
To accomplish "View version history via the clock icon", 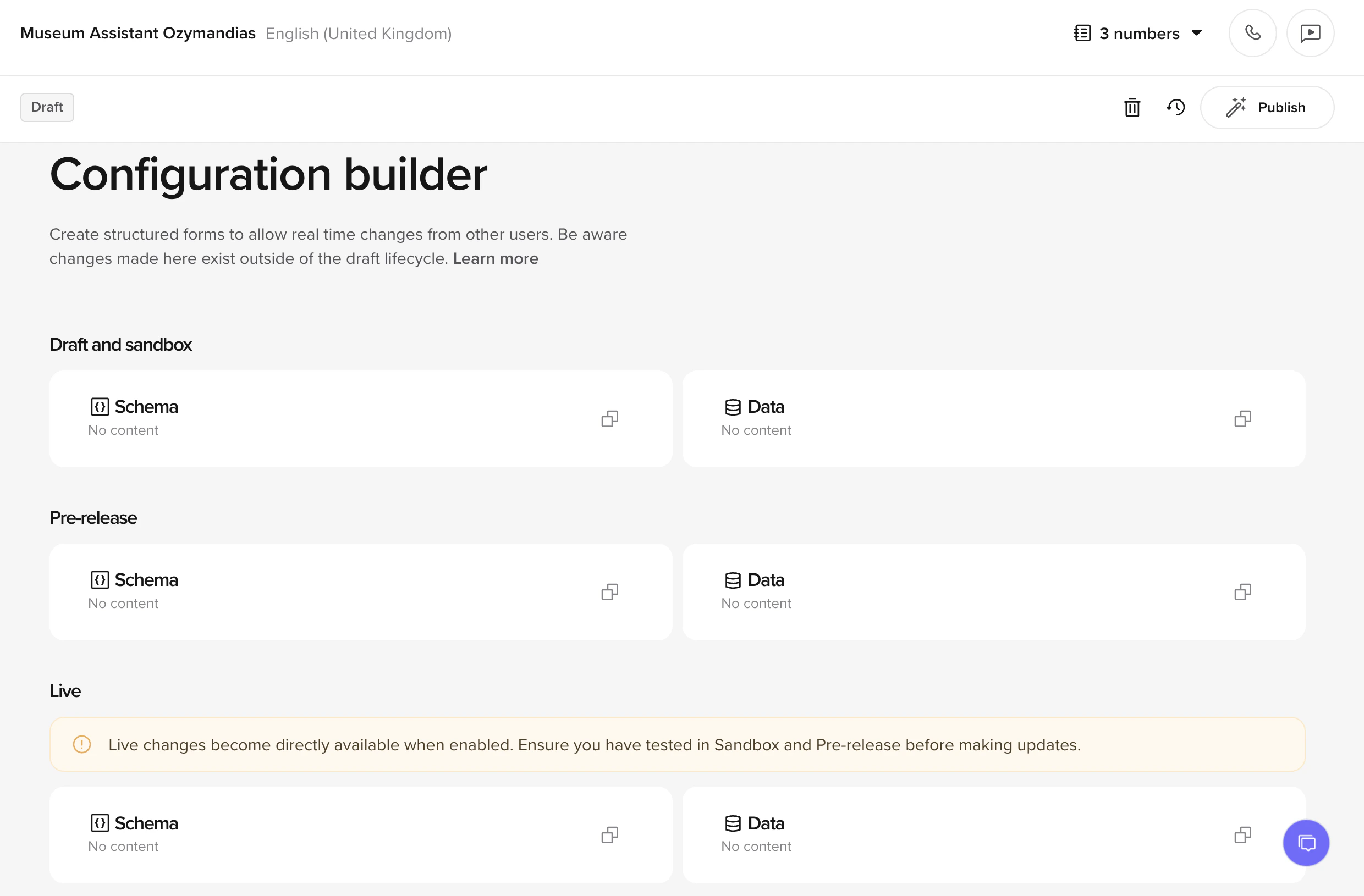I will click(x=1175, y=107).
